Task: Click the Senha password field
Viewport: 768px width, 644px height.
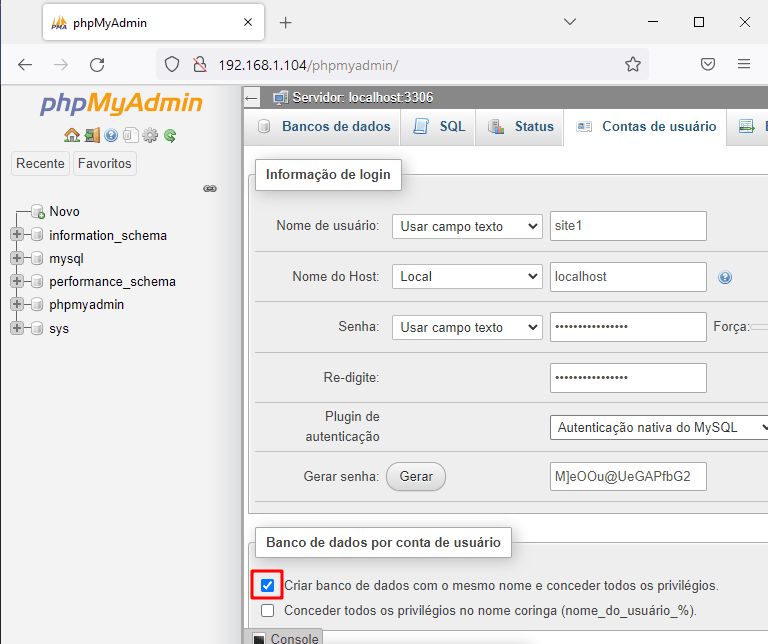Action: [x=628, y=327]
